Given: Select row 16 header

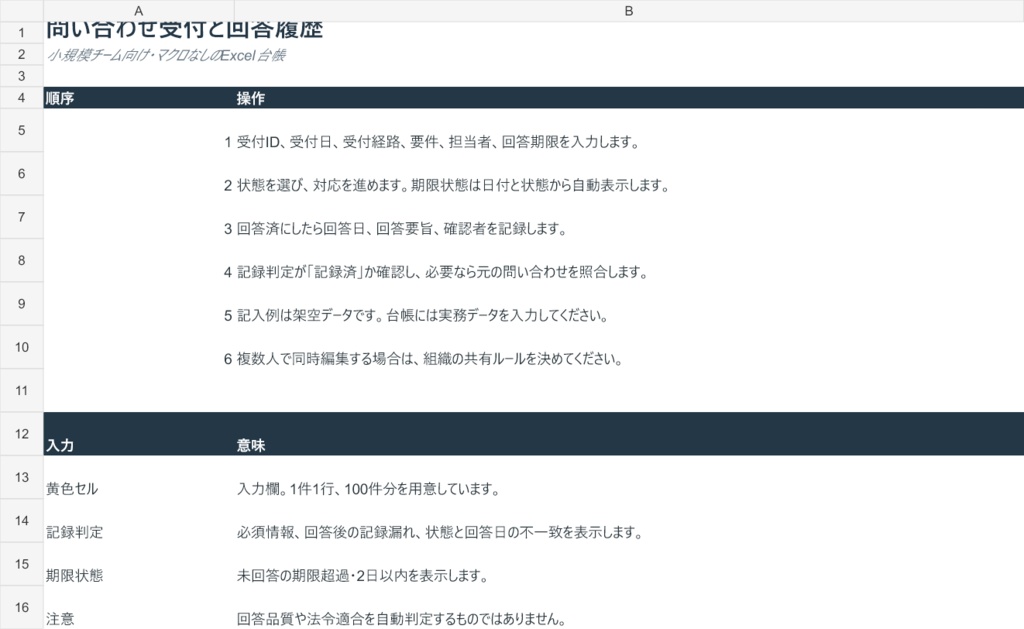Looking at the screenshot, I should pos(22,607).
